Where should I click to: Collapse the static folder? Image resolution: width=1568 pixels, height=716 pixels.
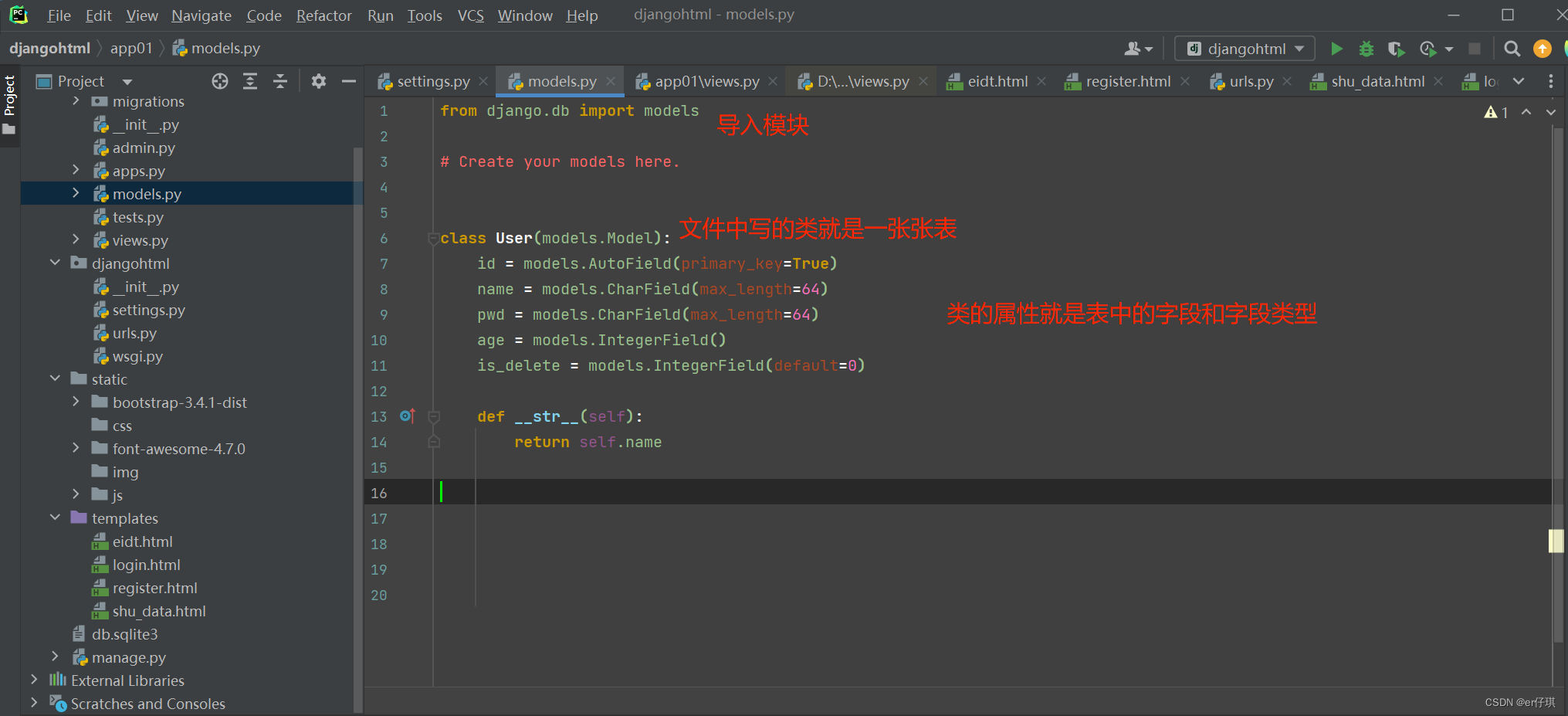55,379
